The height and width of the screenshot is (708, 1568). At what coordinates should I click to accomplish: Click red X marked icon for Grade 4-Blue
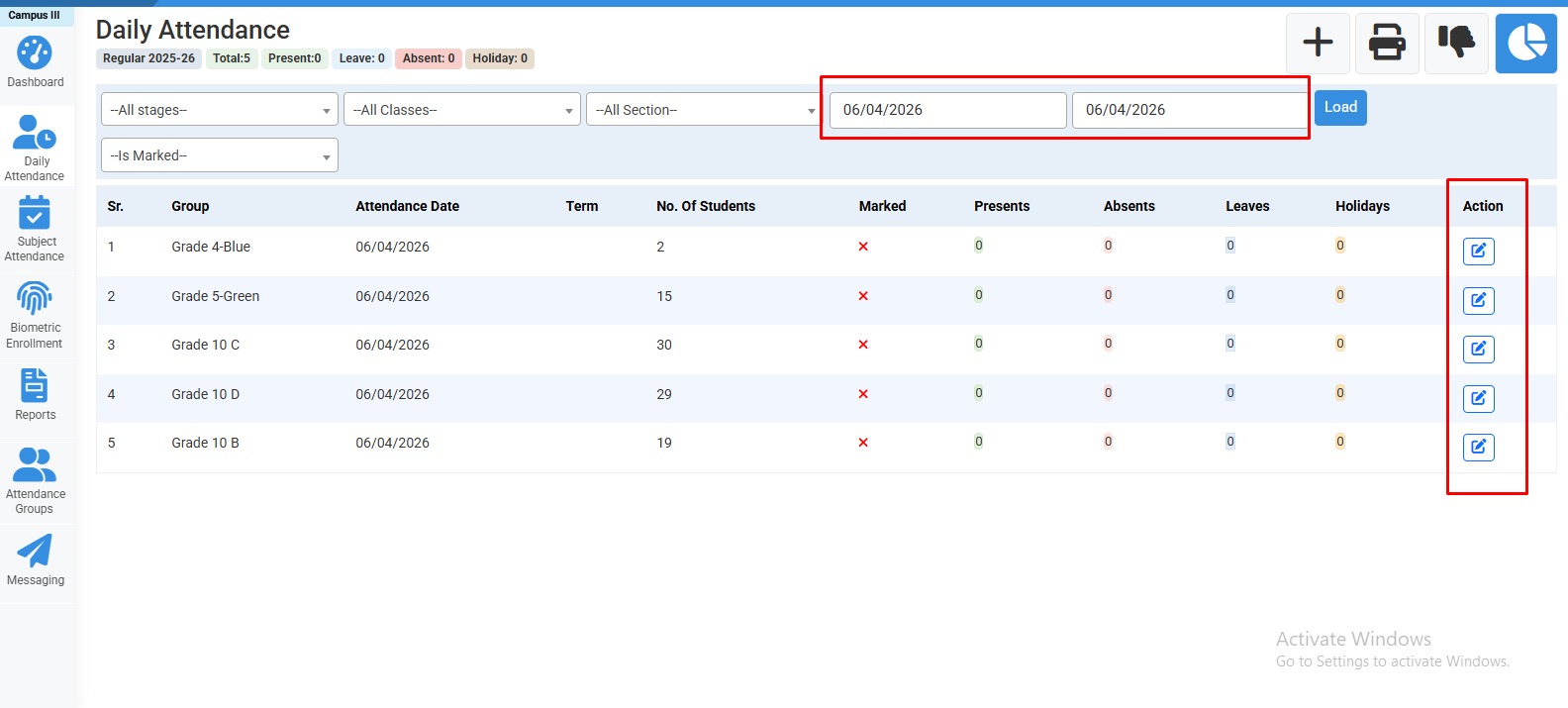863,247
